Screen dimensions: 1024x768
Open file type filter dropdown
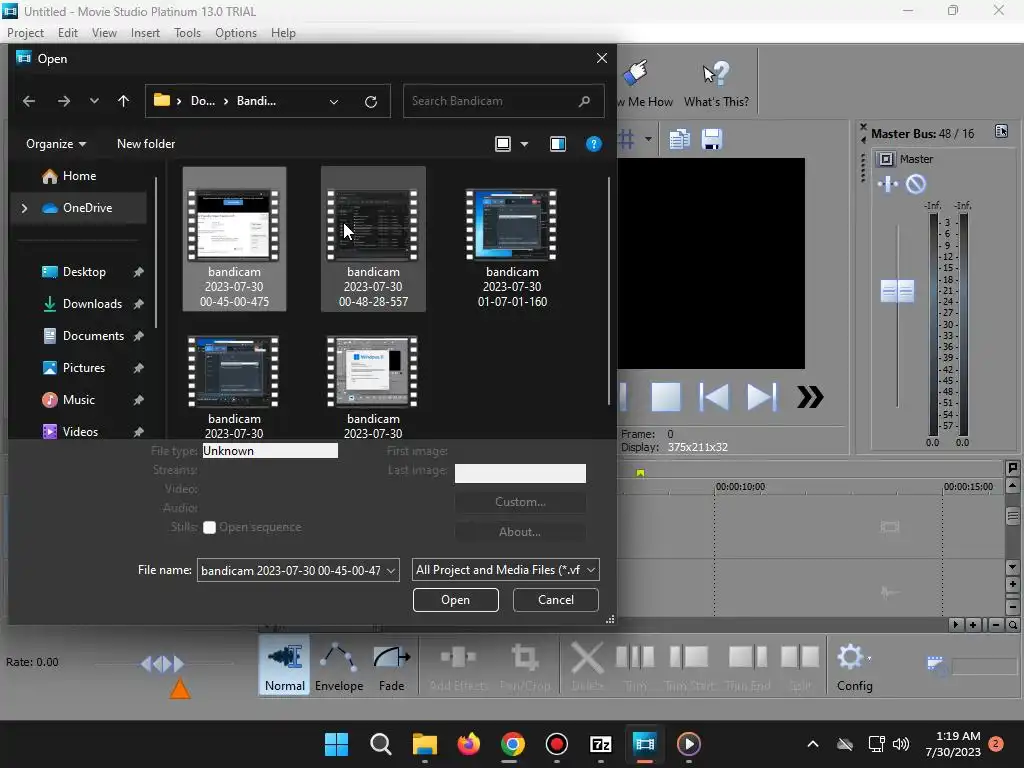pyautogui.click(x=590, y=570)
